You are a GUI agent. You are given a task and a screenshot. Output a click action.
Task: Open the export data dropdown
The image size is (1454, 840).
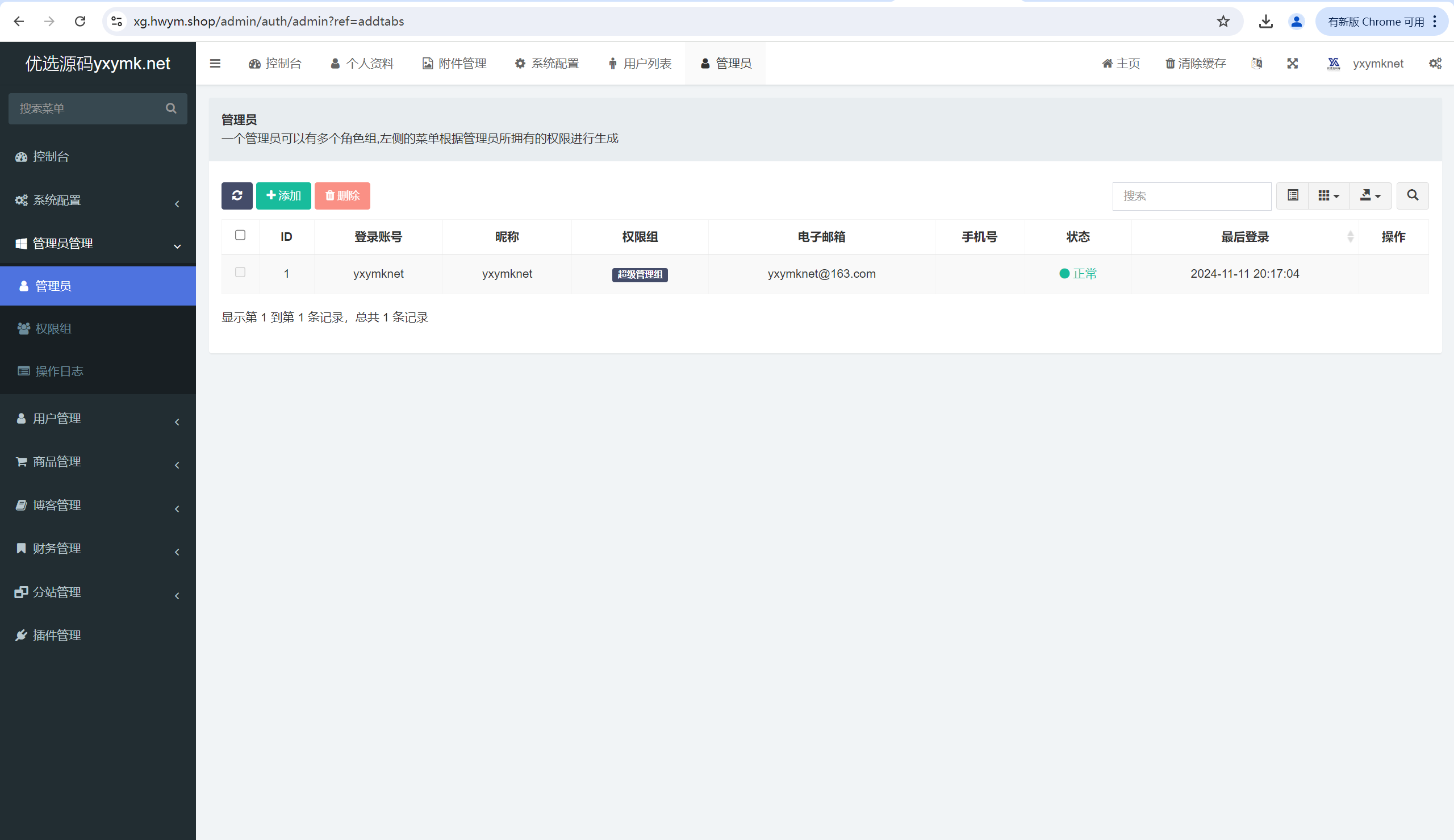click(1371, 195)
